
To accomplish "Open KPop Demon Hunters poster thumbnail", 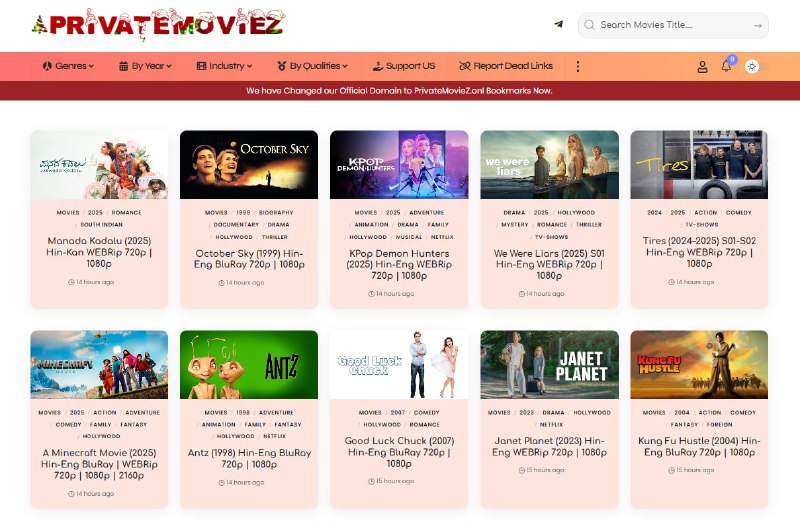I will click(x=399, y=164).
